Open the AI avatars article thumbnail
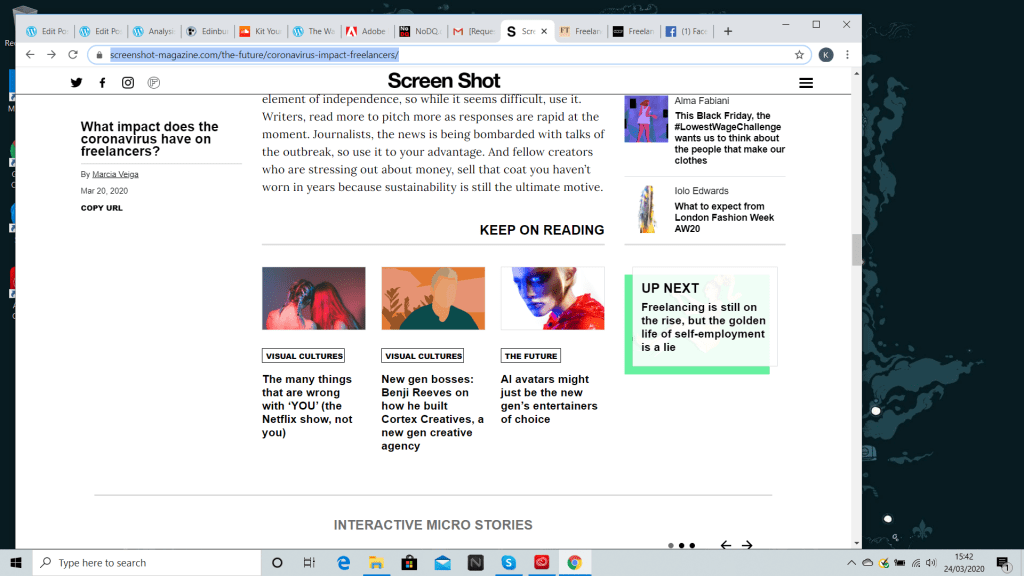 [552, 298]
